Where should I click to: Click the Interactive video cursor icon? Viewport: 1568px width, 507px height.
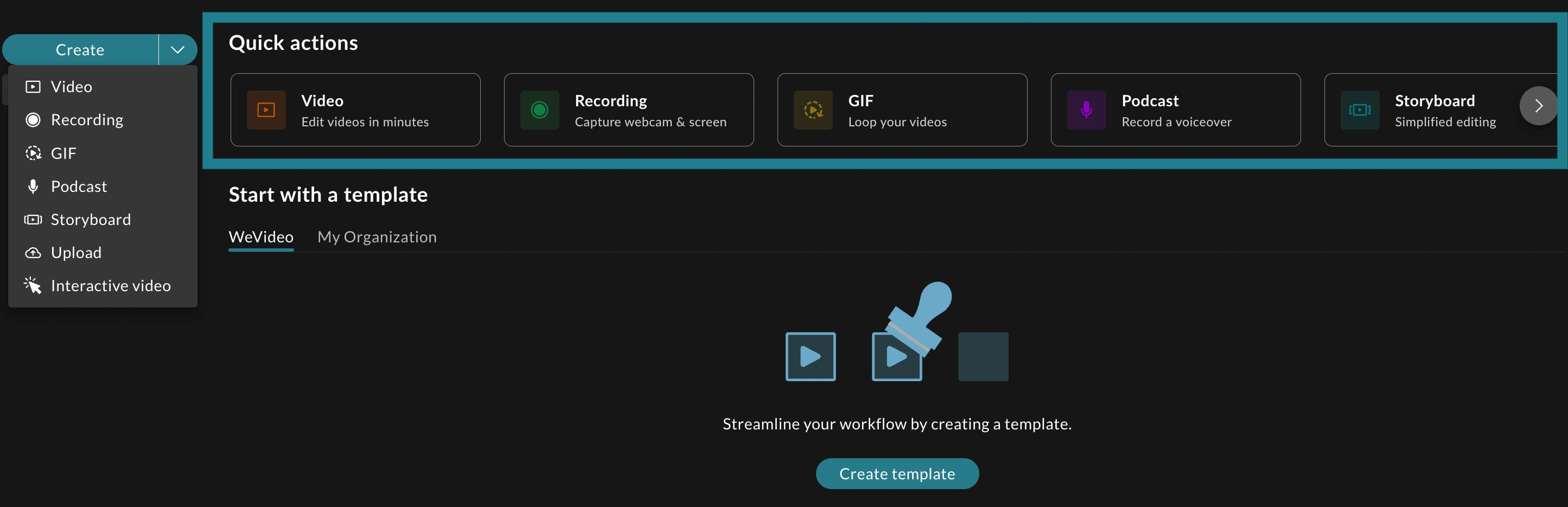pyautogui.click(x=33, y=285)
